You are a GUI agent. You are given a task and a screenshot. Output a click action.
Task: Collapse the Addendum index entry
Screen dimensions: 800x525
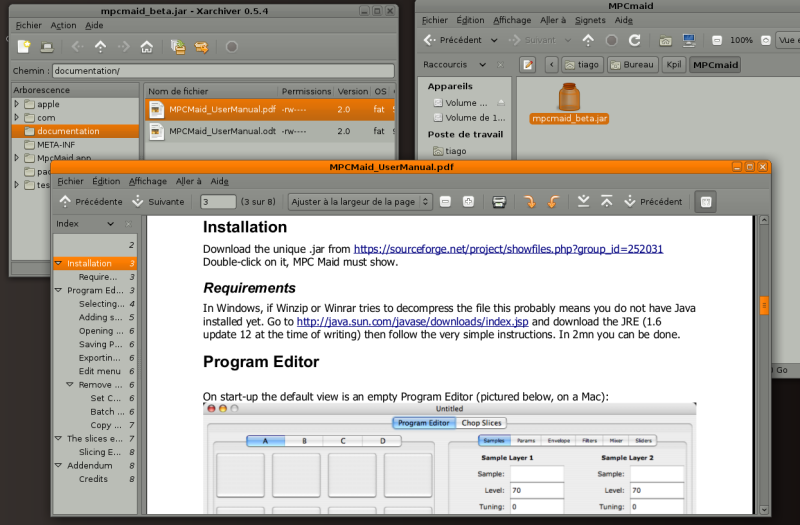[x=58, y=465]
